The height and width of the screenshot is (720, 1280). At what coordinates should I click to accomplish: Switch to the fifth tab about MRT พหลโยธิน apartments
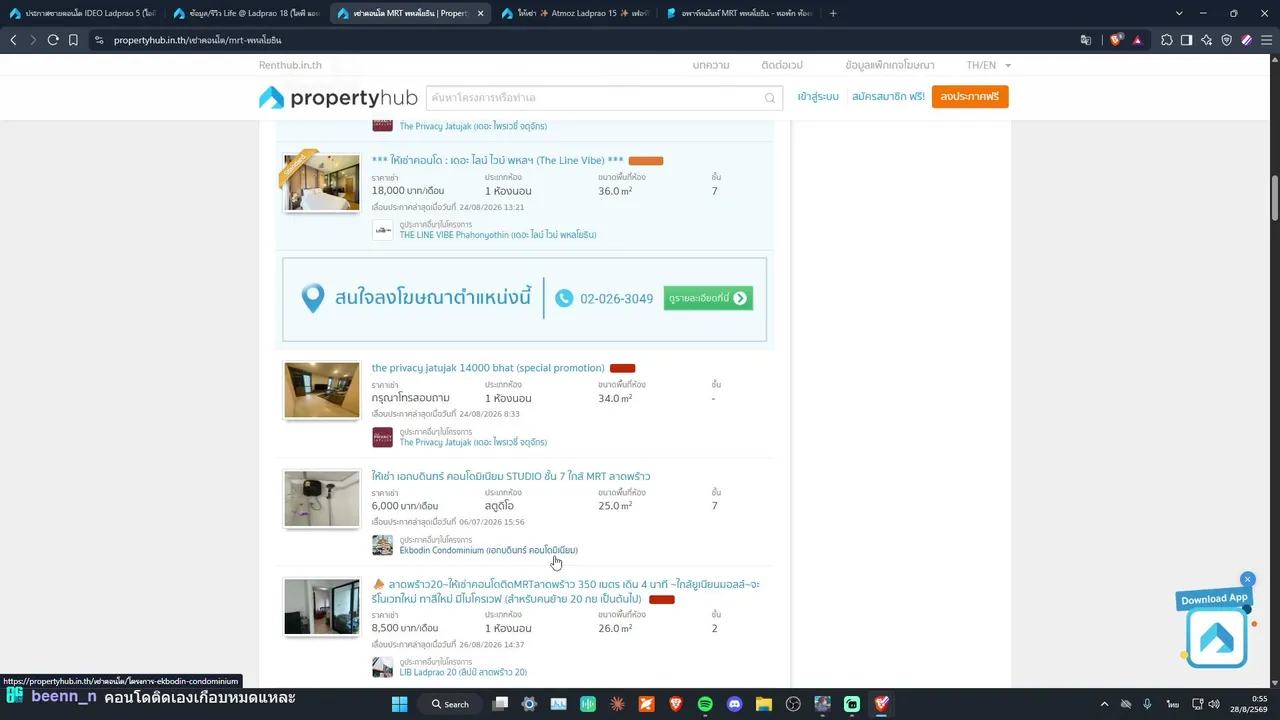coord(738,13)
